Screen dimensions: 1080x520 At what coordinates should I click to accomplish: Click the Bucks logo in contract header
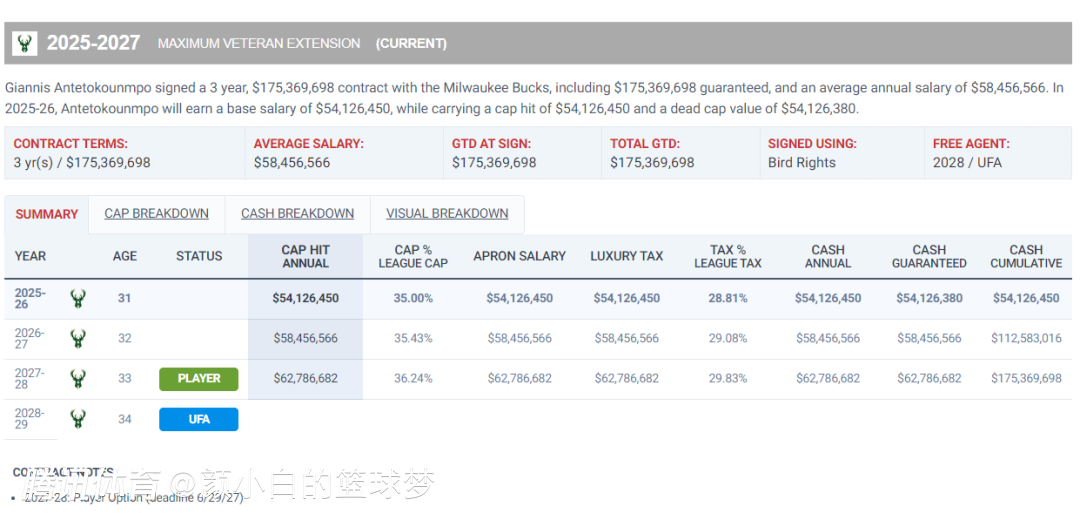[x=25, y=43]
